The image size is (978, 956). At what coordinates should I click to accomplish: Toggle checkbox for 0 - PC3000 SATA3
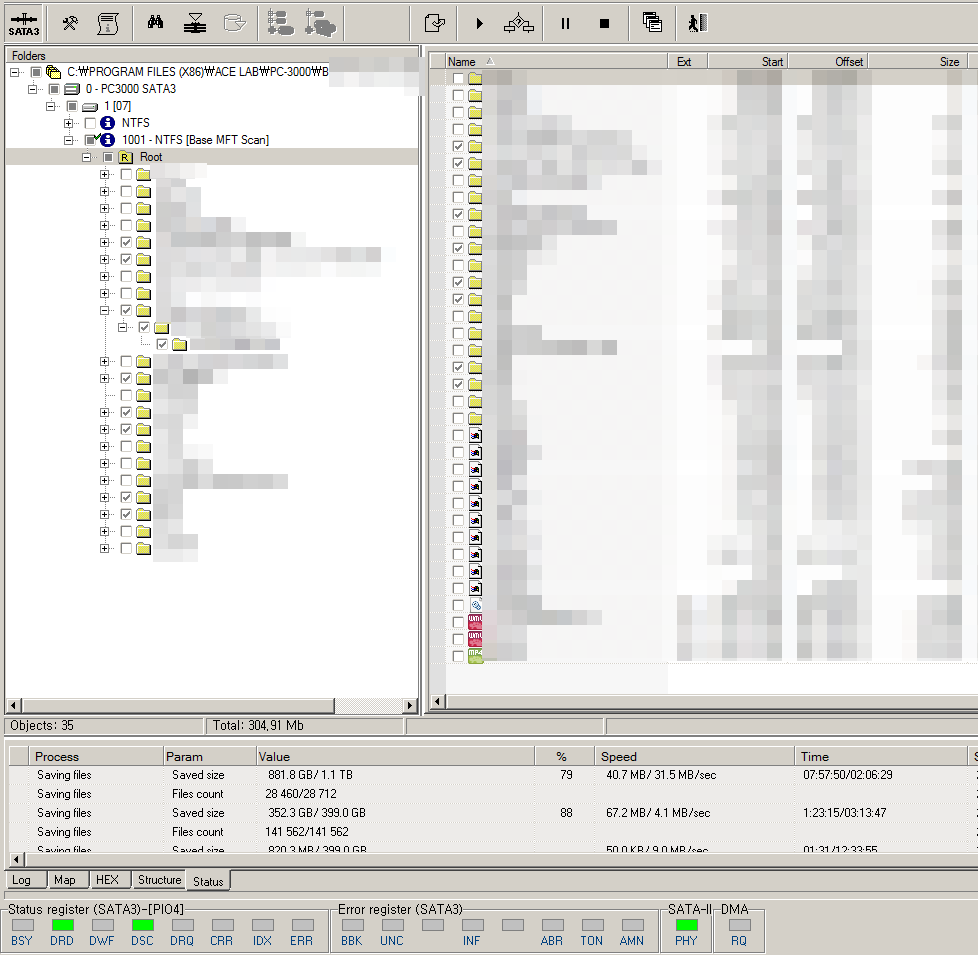(x=54, y=89)
